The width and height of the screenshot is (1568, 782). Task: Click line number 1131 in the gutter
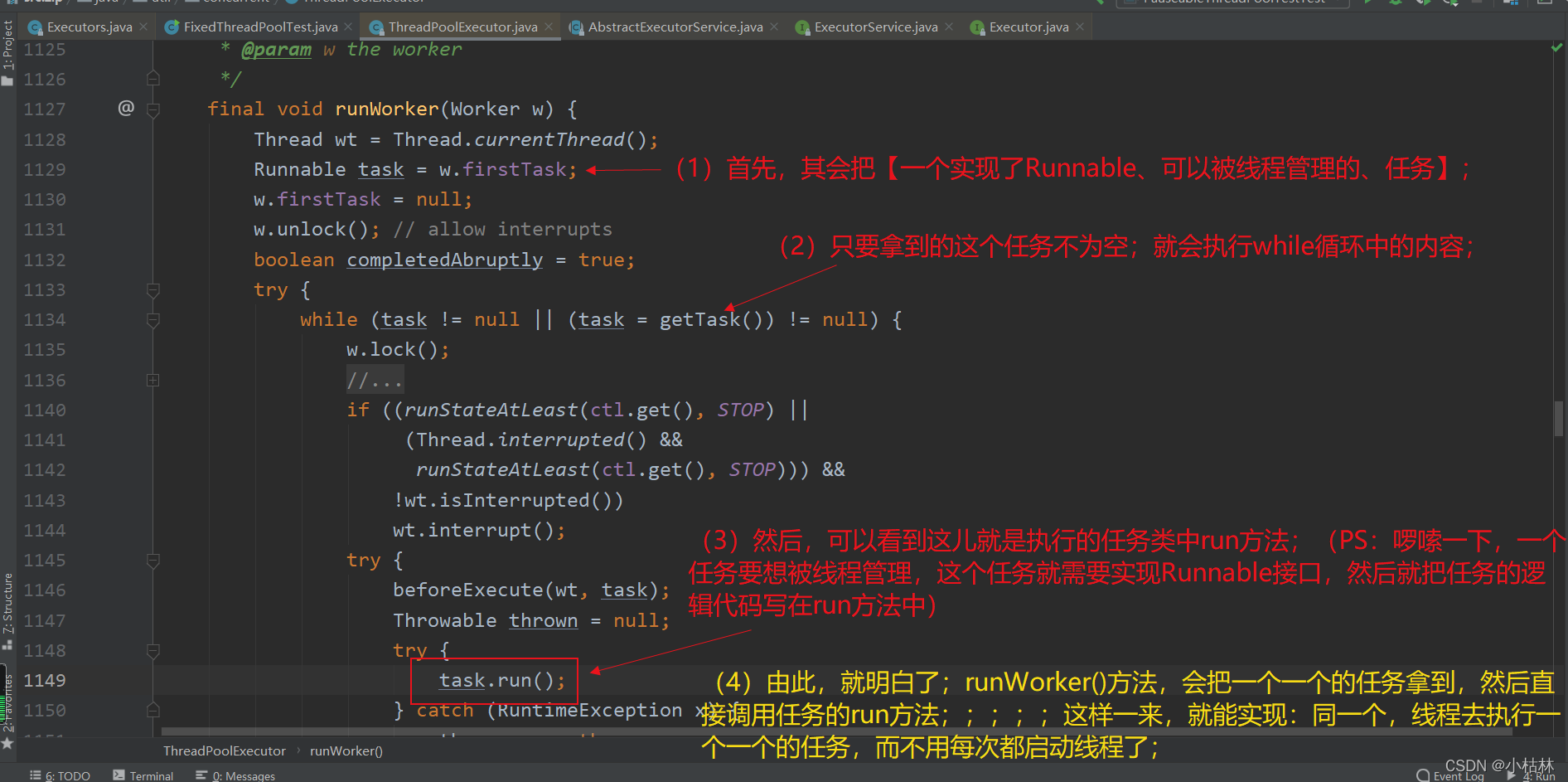click(x=45, y=229)
